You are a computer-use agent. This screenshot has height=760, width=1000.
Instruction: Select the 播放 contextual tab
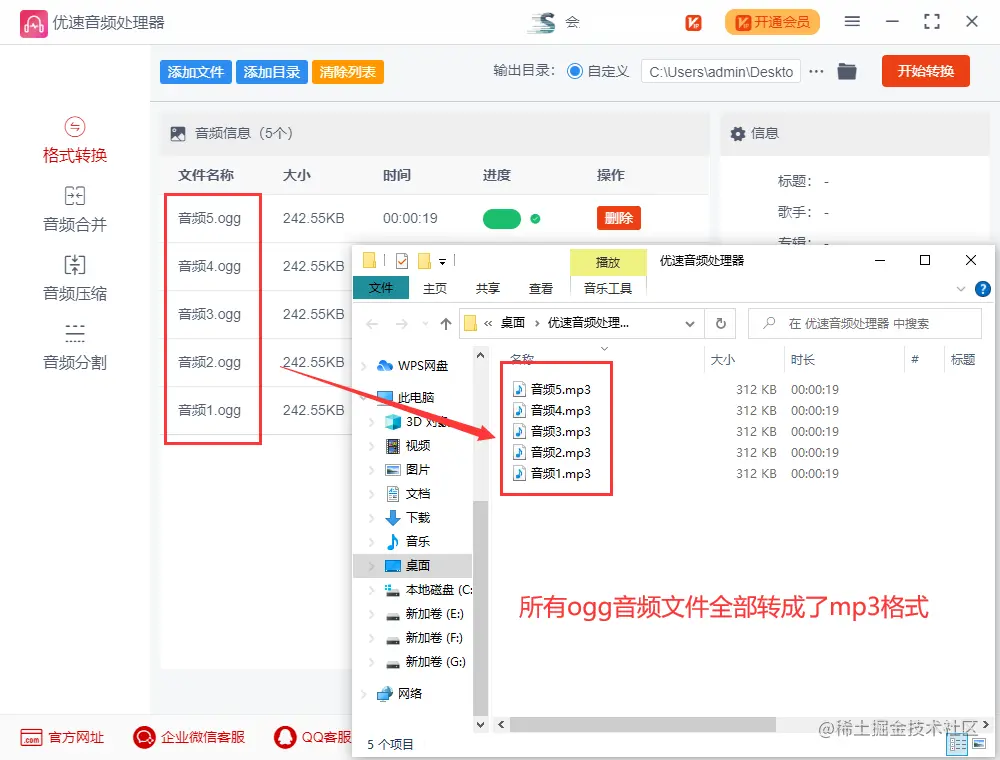point(608,262)
